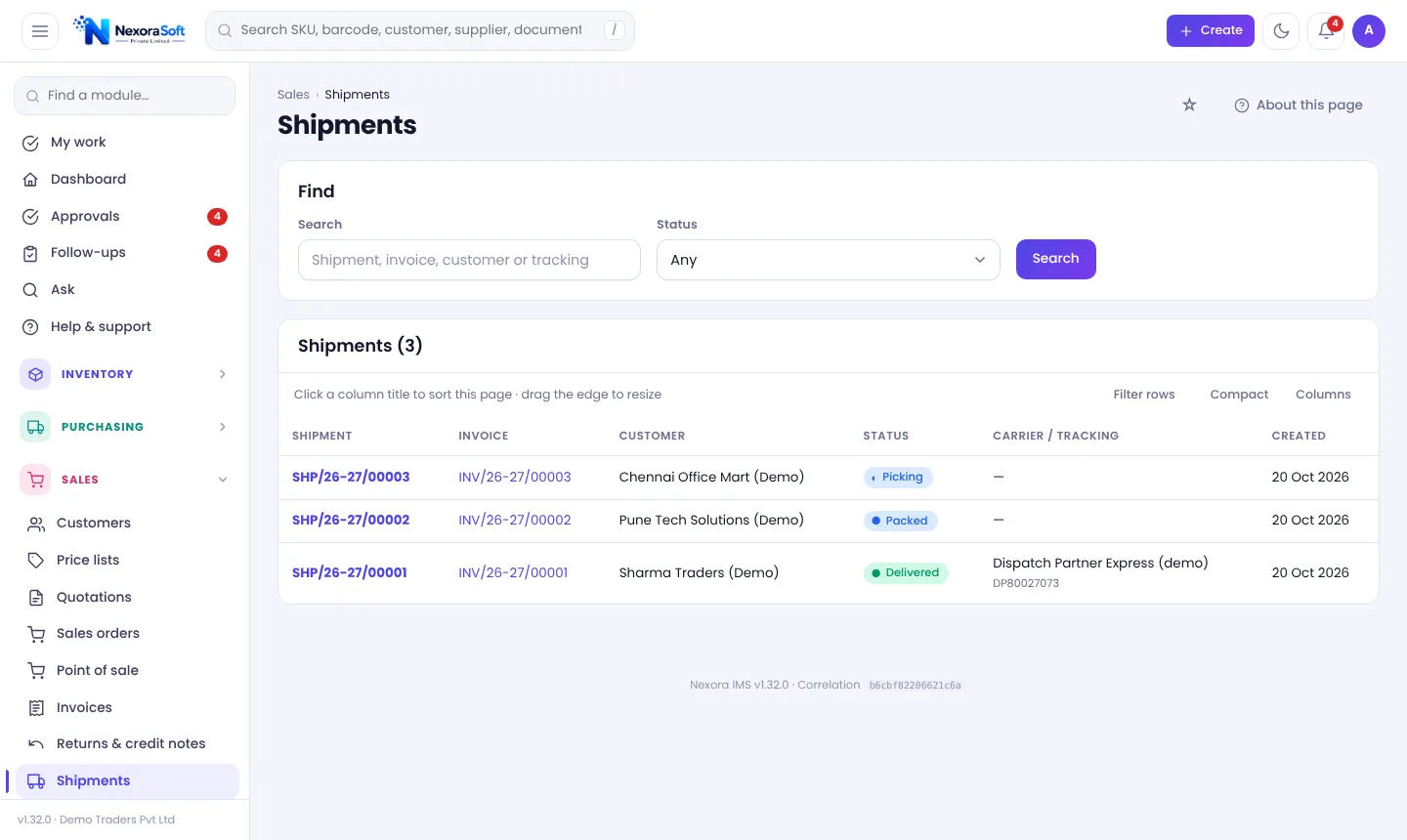Image resolution: width=1407 pixels, height=840 pixels.
Task: Open Follow-ups in sidebar
Action: [x=124, y=253]
